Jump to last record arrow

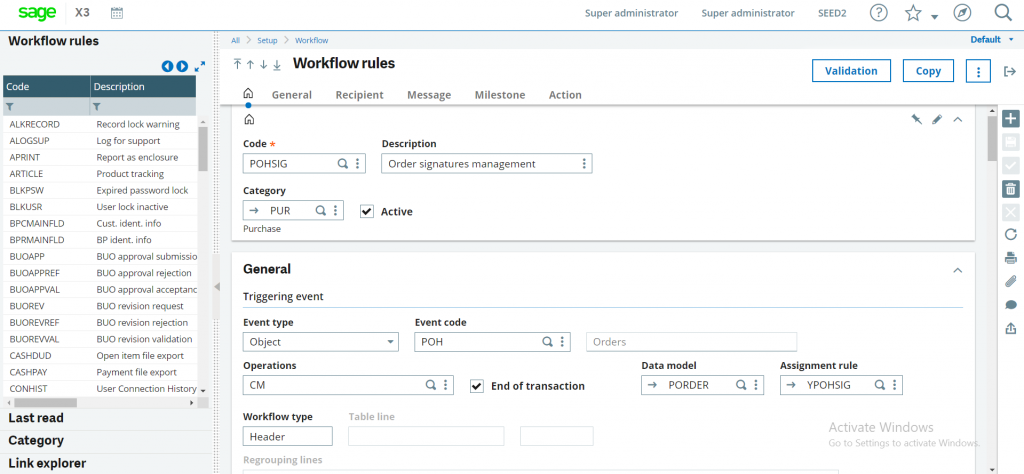[x=277, y=65]
